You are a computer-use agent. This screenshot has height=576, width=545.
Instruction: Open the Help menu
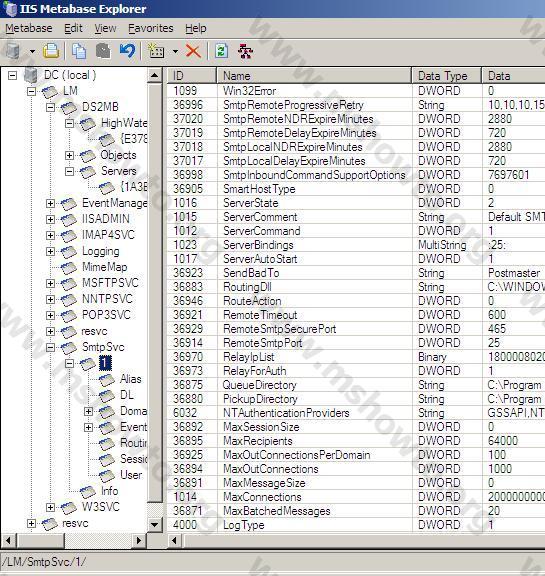coord(196,28)
